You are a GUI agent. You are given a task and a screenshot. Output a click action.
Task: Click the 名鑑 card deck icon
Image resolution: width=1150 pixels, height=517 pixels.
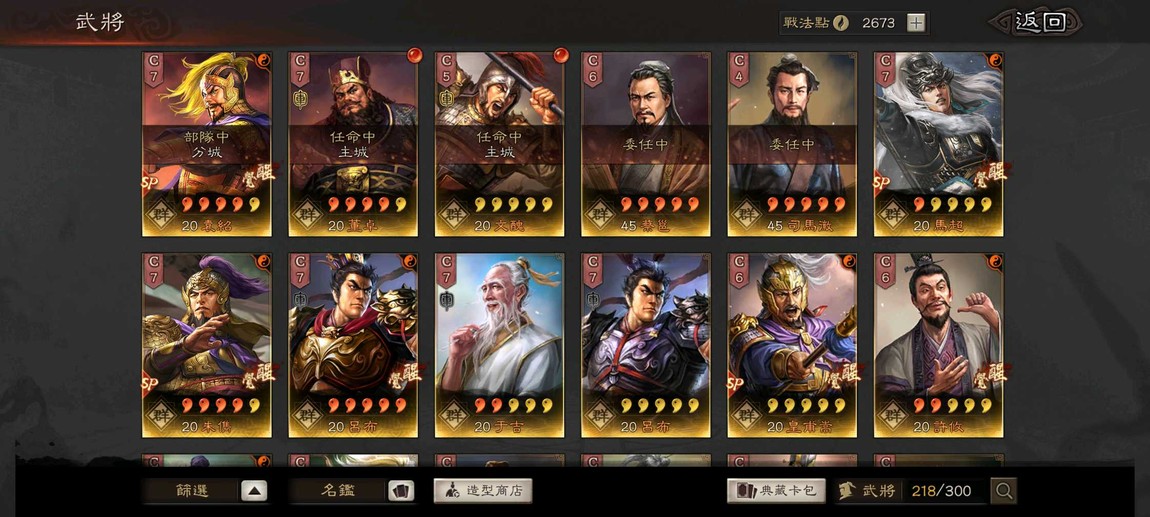400,491
